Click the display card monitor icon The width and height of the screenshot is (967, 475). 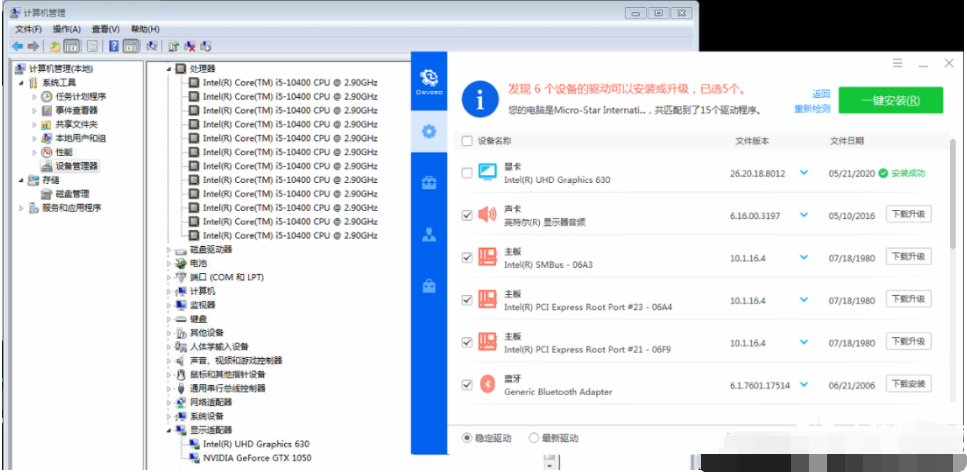[x=487, y=172]
